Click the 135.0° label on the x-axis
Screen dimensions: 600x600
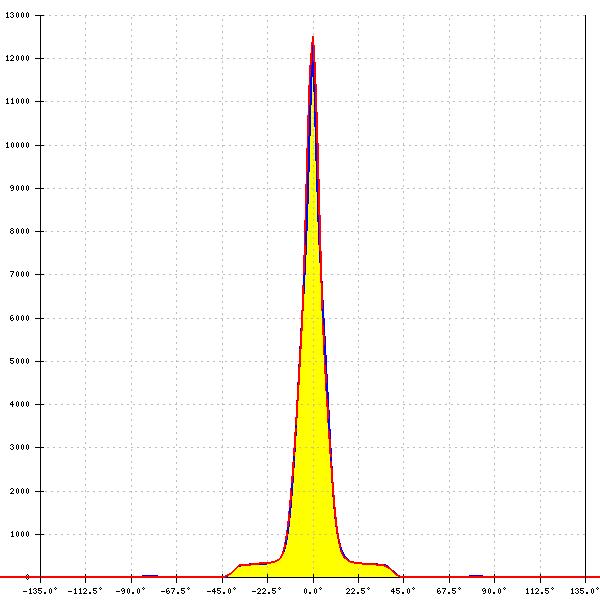(584, 590)
